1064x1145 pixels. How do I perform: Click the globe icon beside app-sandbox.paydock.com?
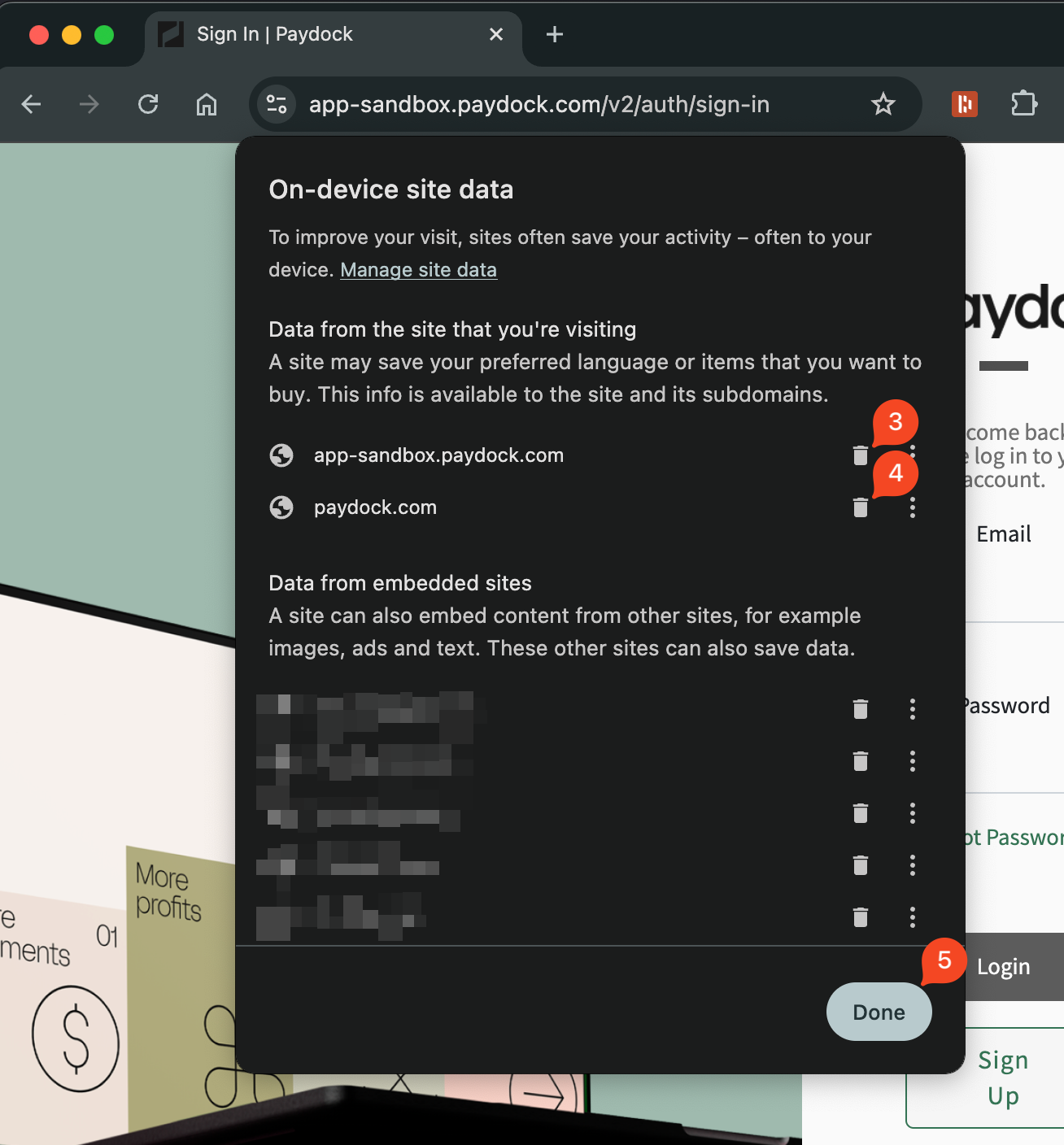click(x=281, y=455)
